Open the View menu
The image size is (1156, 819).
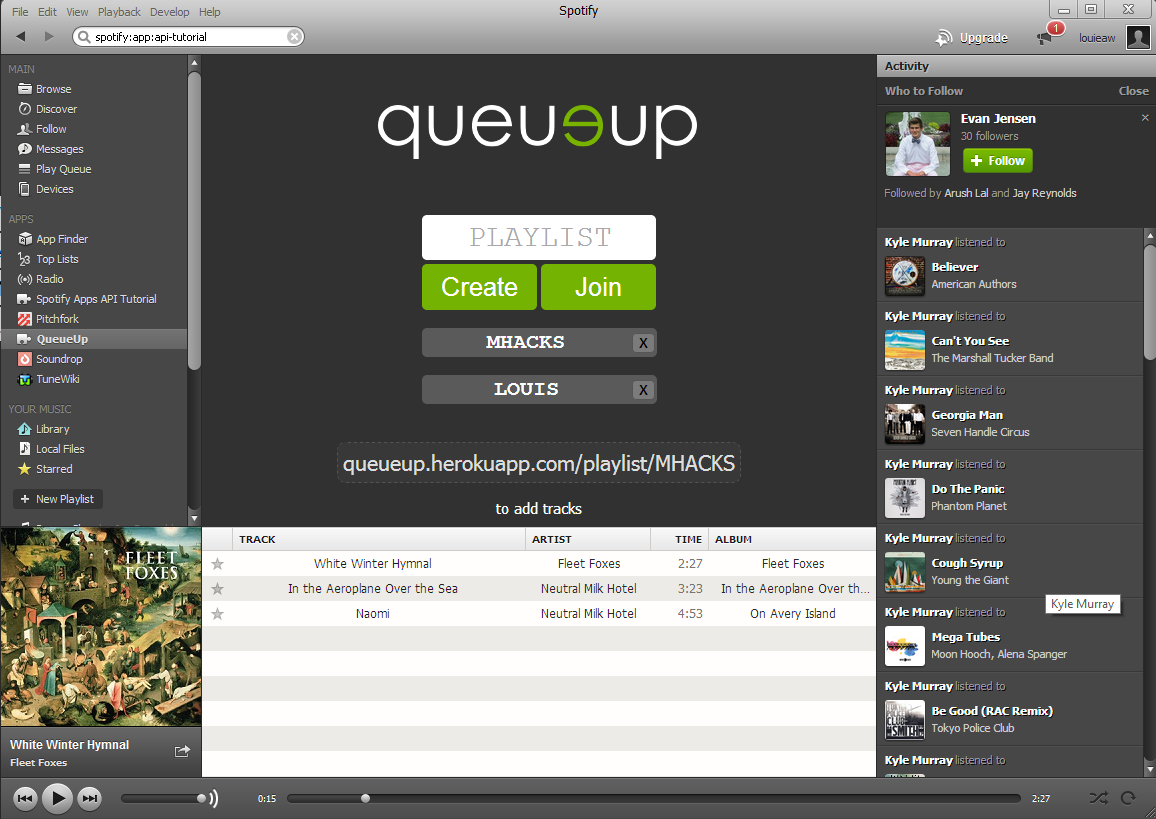click(x=77, y=12)
